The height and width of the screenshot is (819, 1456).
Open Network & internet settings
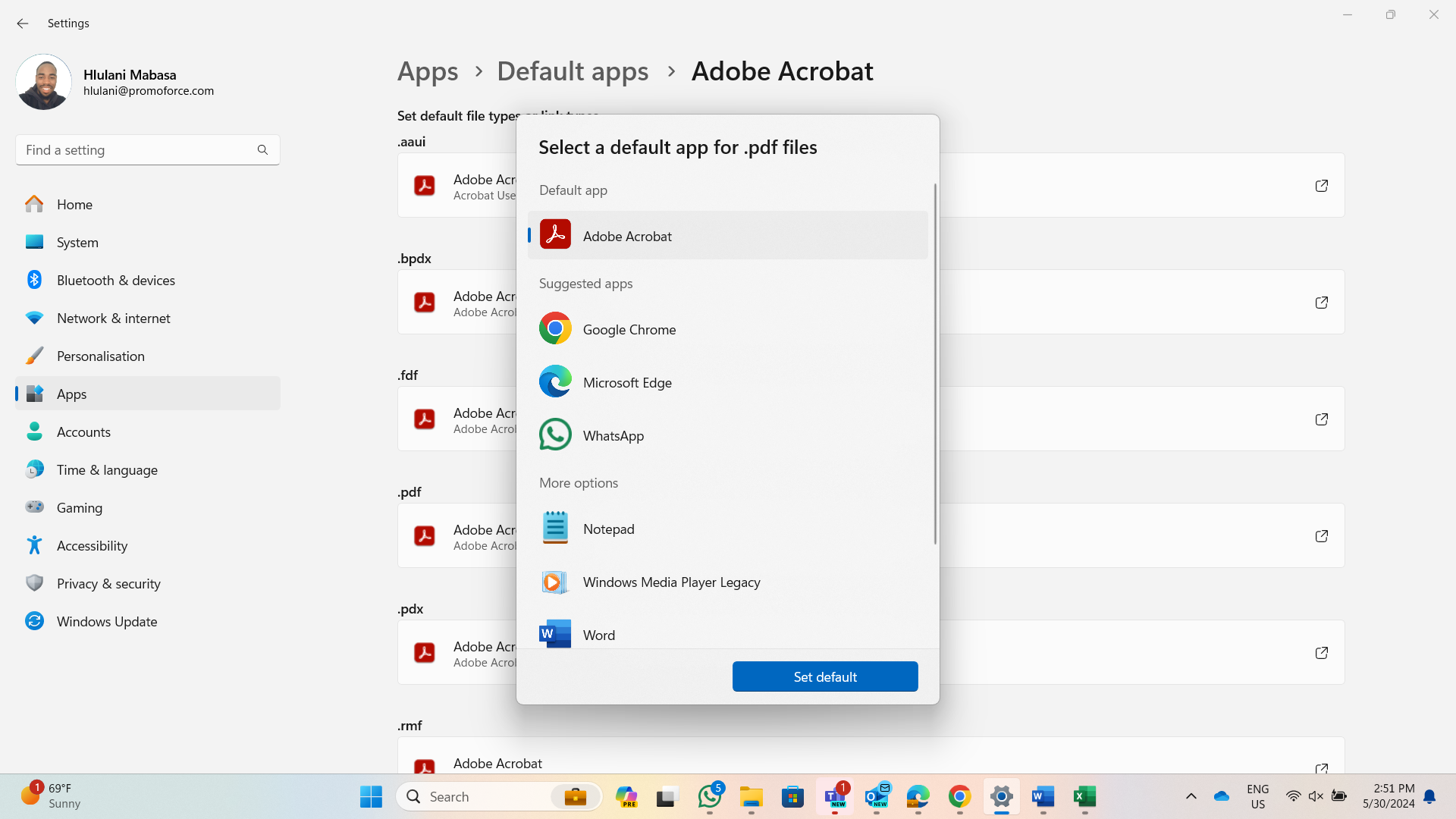(x=148, y=318)
